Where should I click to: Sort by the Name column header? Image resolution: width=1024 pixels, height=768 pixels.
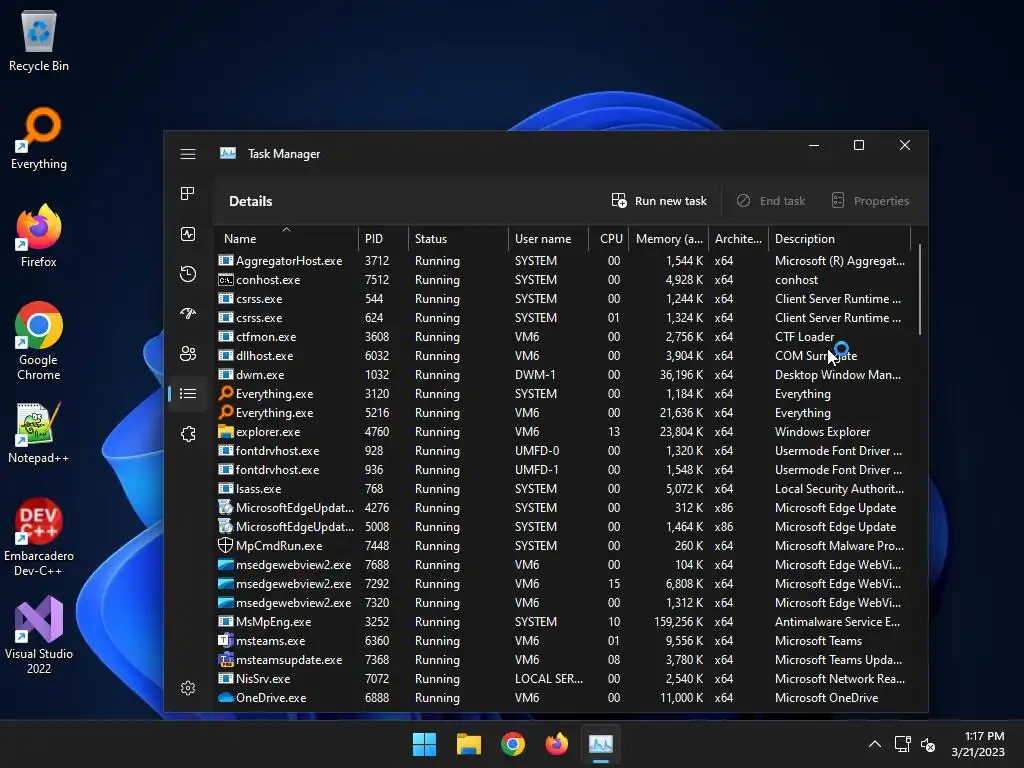click(x=286, y=238)
